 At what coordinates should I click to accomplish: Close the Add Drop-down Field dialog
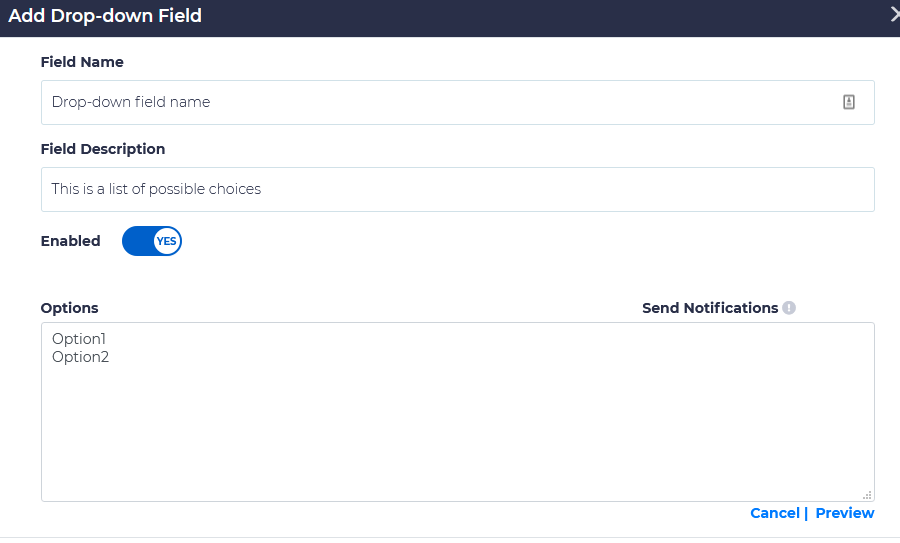coord(894,15)
